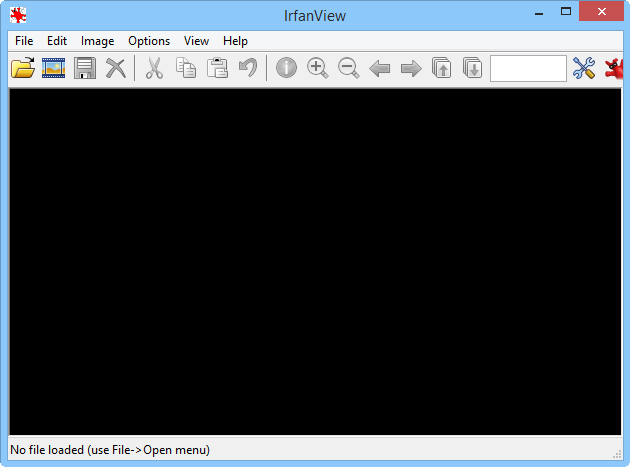Screen dimensions: 630x467
Task: Open the File menu
Action: point(24,41)
